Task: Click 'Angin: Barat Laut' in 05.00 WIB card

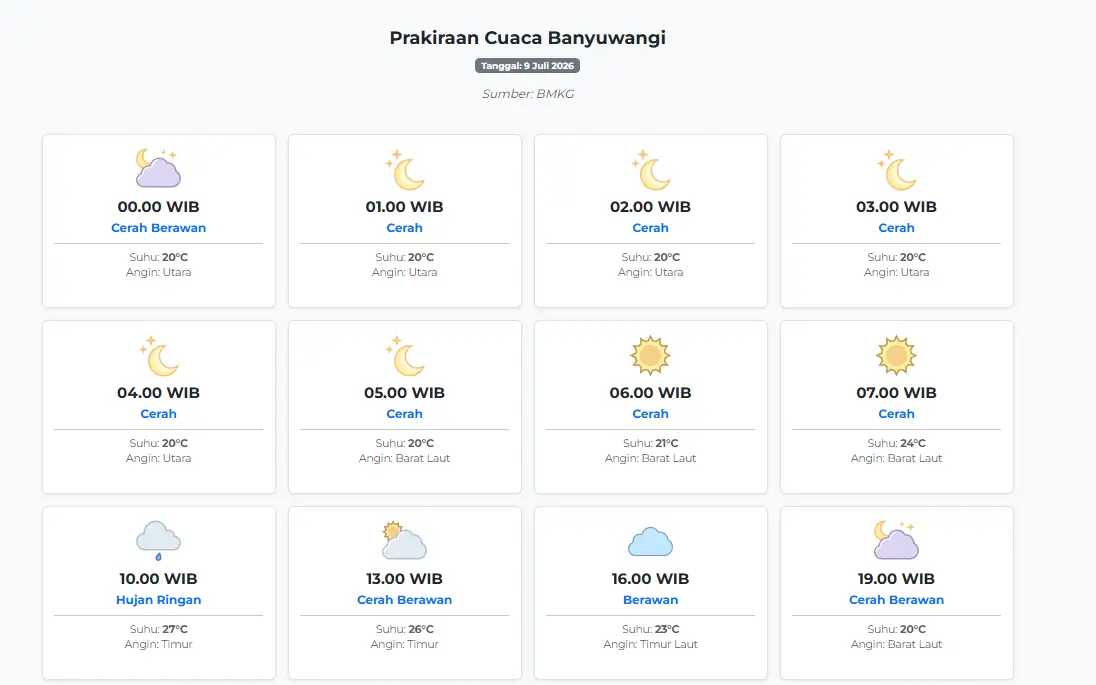Action: [405, 459]
